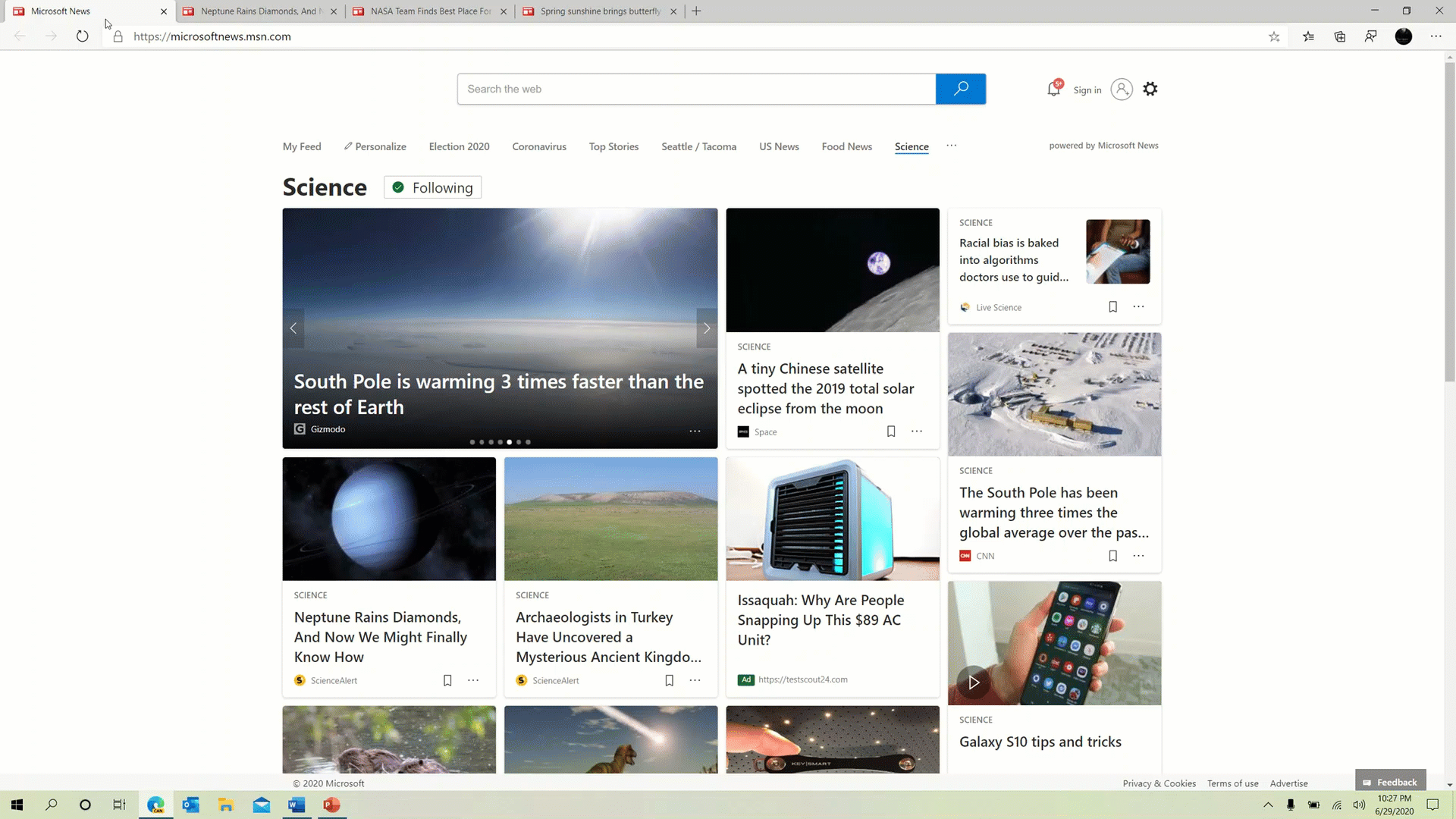This screenshot has width=1456, height=819.
Task: Click the notifications bell icon
Action: click(1053, 89)
